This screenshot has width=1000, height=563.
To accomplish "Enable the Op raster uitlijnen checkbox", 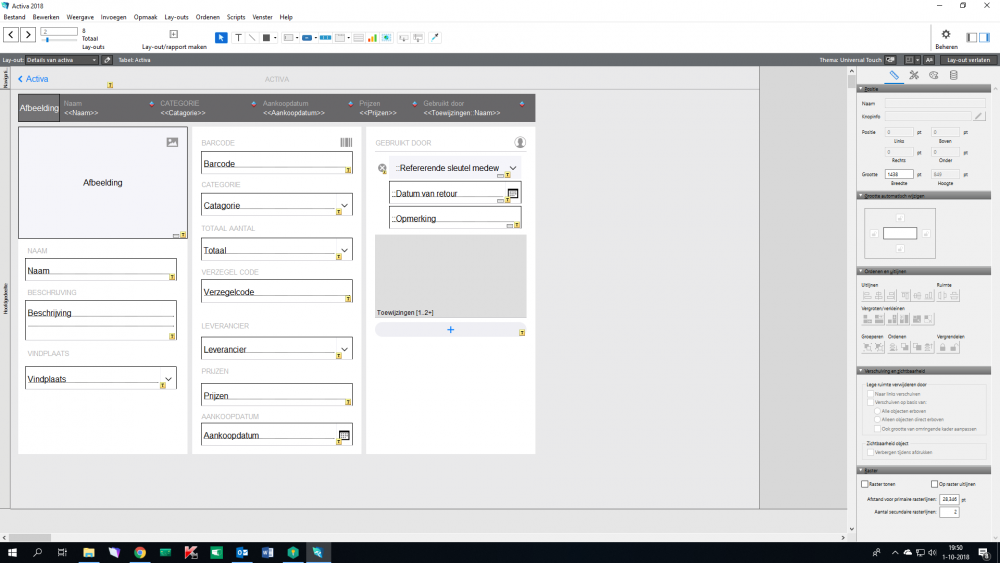I will coord(933,484).
